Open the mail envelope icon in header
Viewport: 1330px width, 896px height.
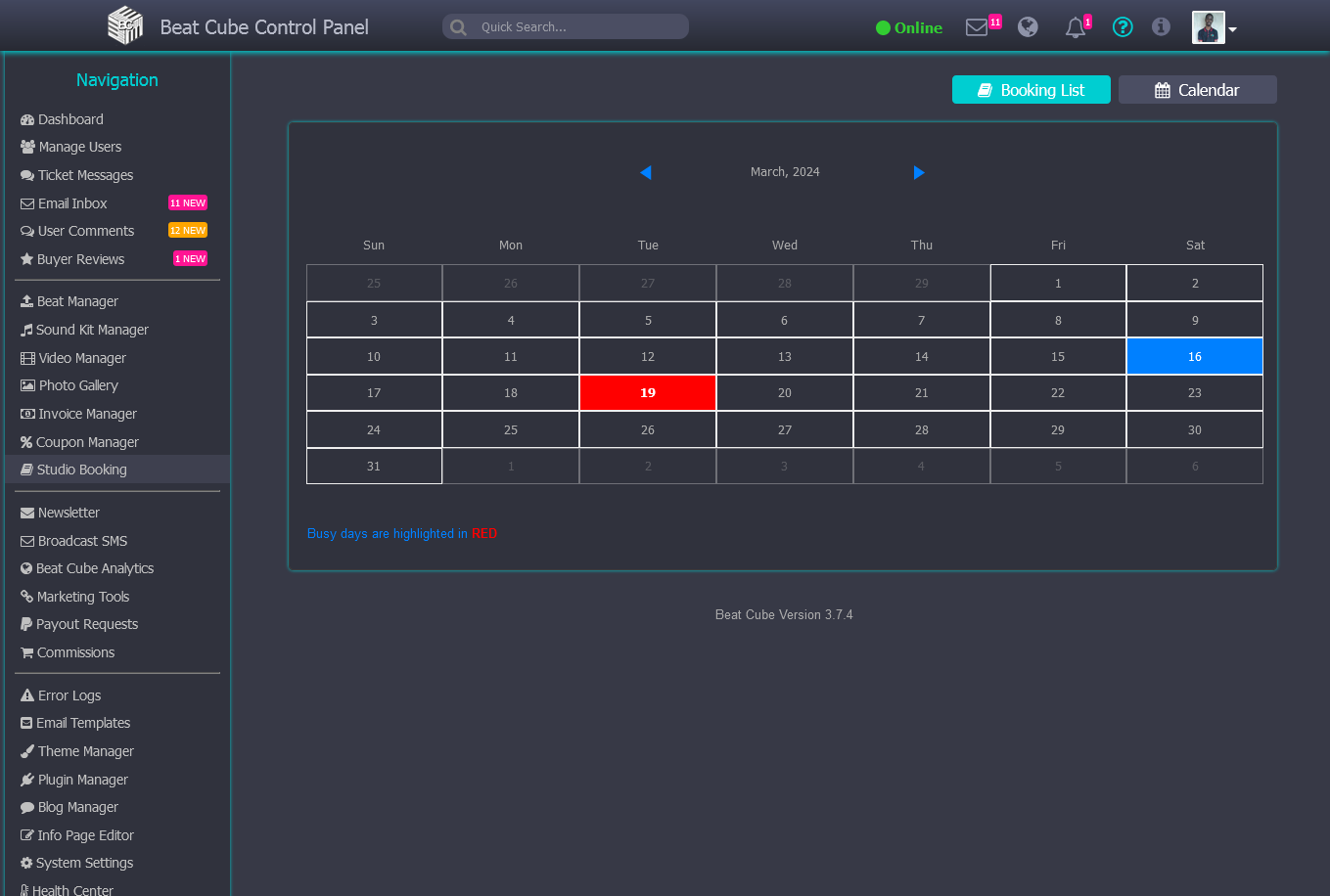click(x=977, y=27)
